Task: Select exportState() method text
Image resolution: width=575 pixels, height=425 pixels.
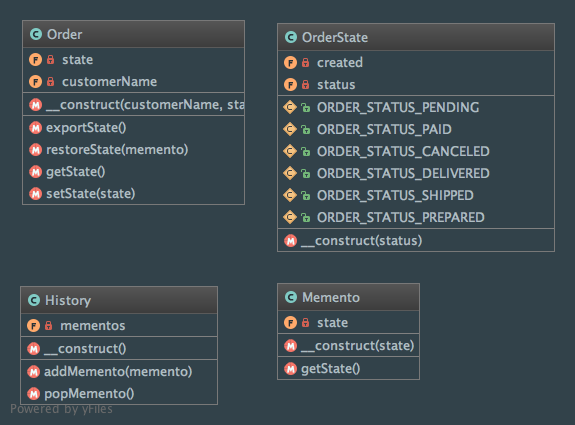Action: (x=86, y=128)
